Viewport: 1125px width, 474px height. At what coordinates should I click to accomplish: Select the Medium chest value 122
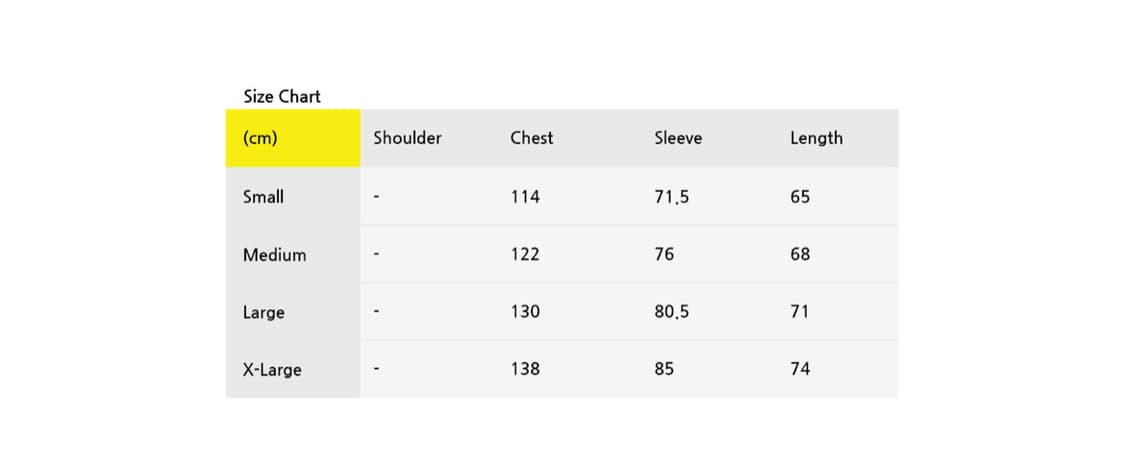tap(525, 254)
